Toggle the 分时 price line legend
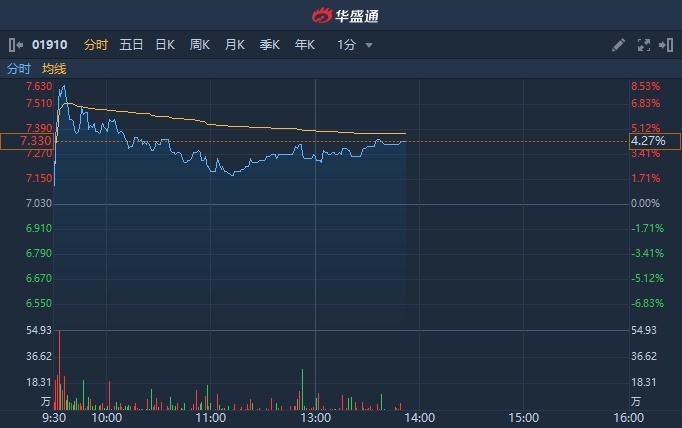The height and width of the screenshot is (428, 682). click(x=19, y=69)
